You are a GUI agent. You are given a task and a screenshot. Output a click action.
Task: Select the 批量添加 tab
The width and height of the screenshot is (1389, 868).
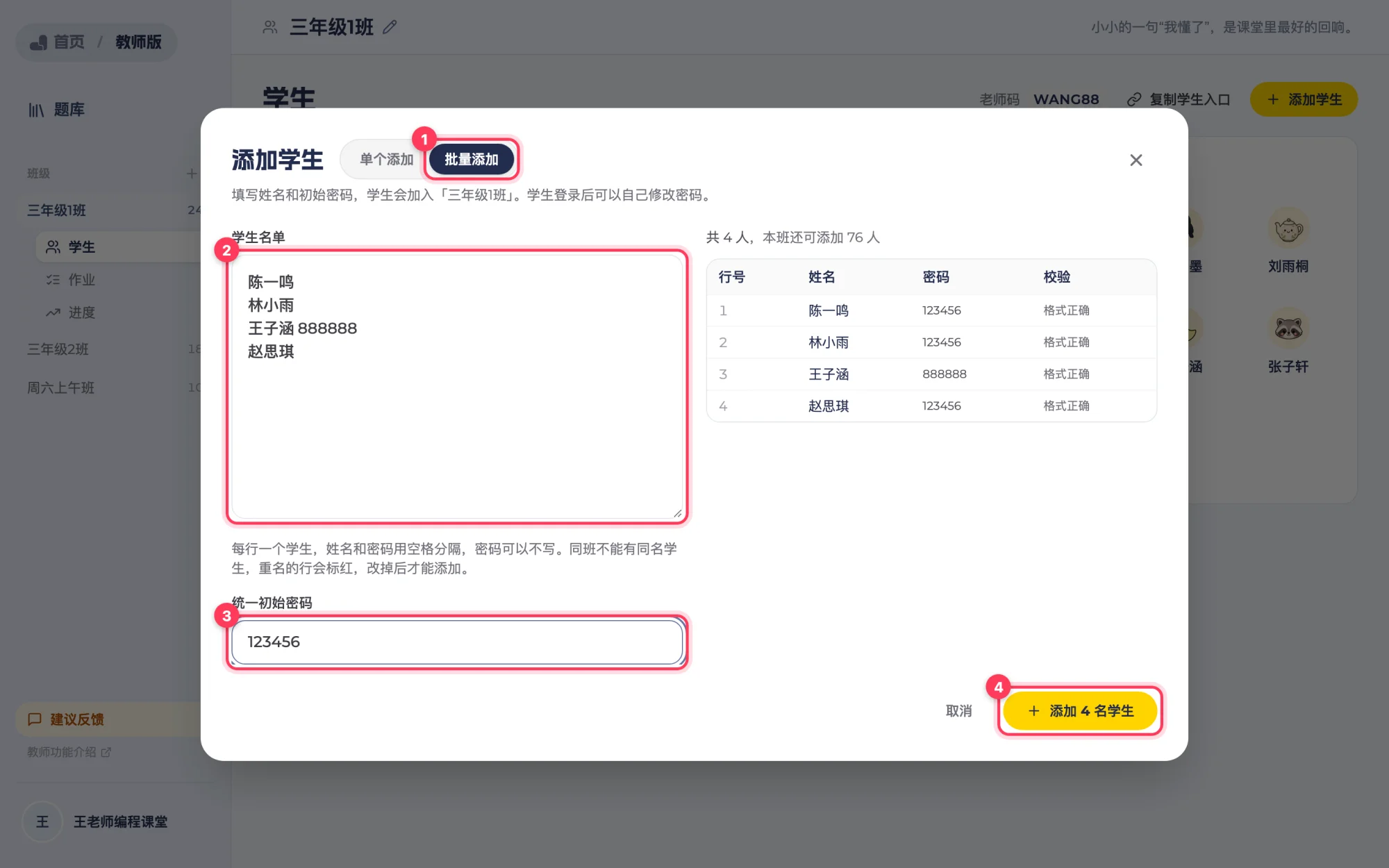click(x=472, y=160)
